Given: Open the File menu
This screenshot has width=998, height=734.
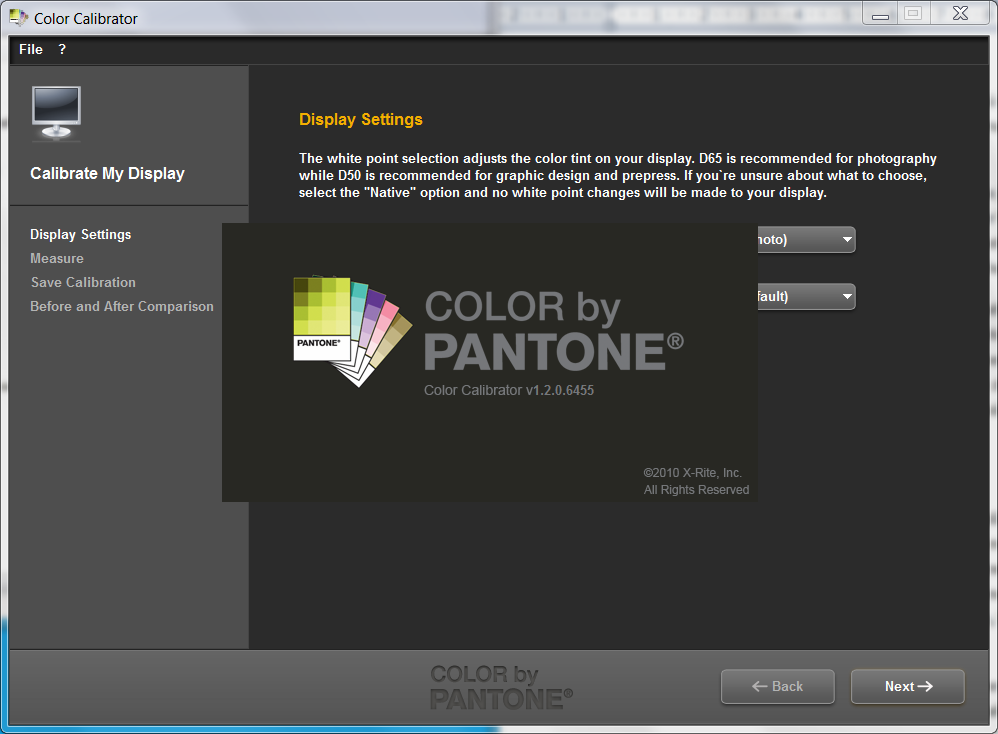Looking at the screenshot, I should 31,49.
